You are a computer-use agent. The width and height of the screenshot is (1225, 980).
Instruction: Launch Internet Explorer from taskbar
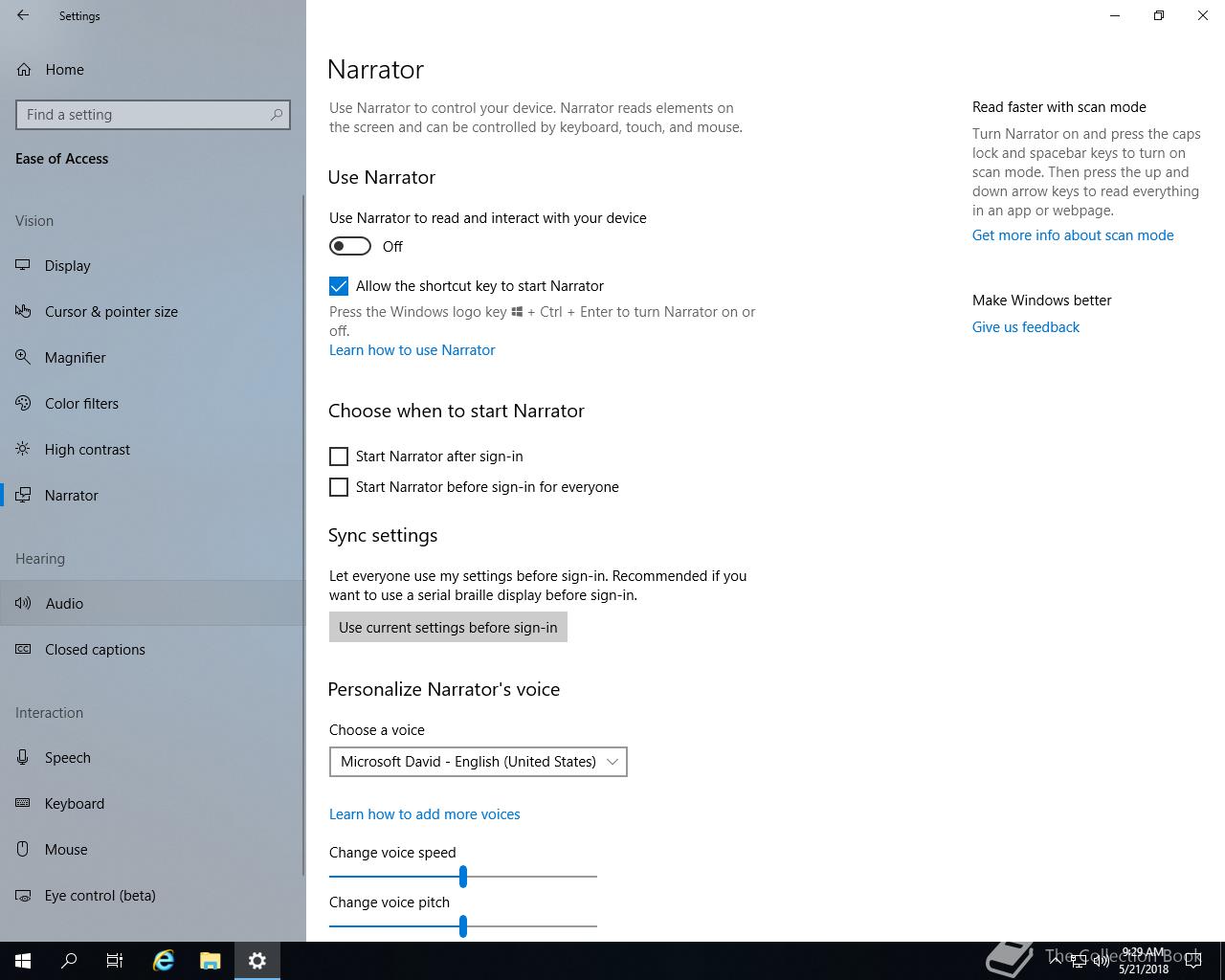point(164,961)
